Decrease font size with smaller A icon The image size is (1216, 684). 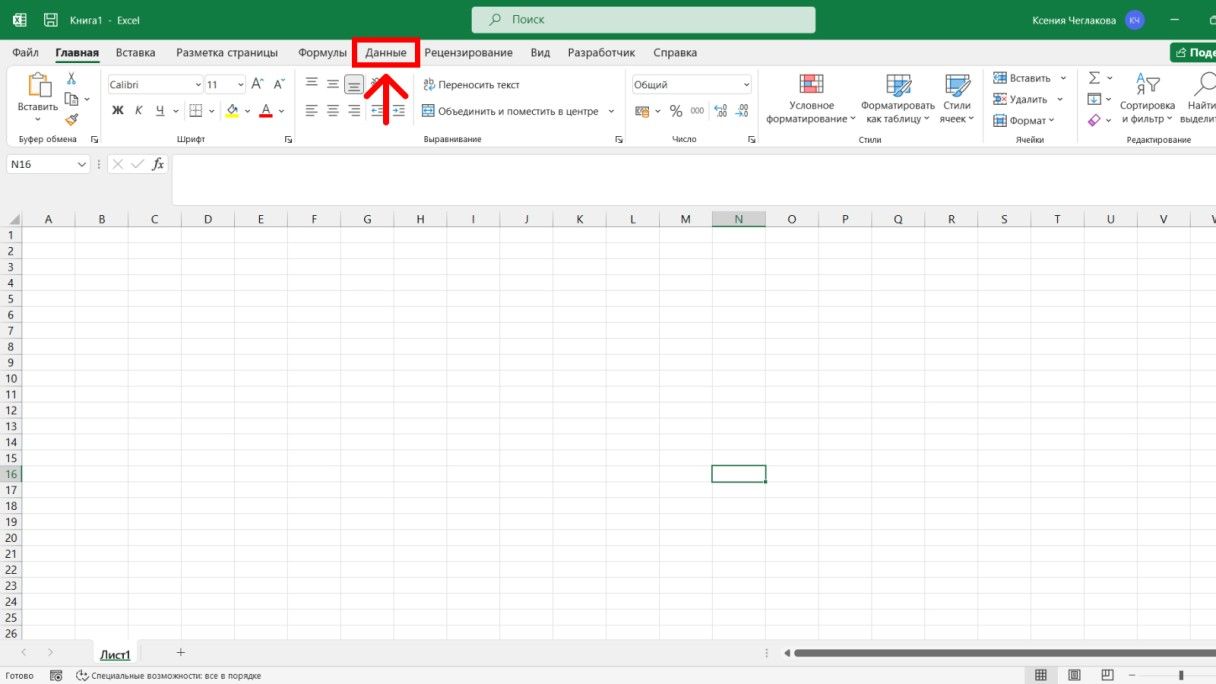coord(278,85)
